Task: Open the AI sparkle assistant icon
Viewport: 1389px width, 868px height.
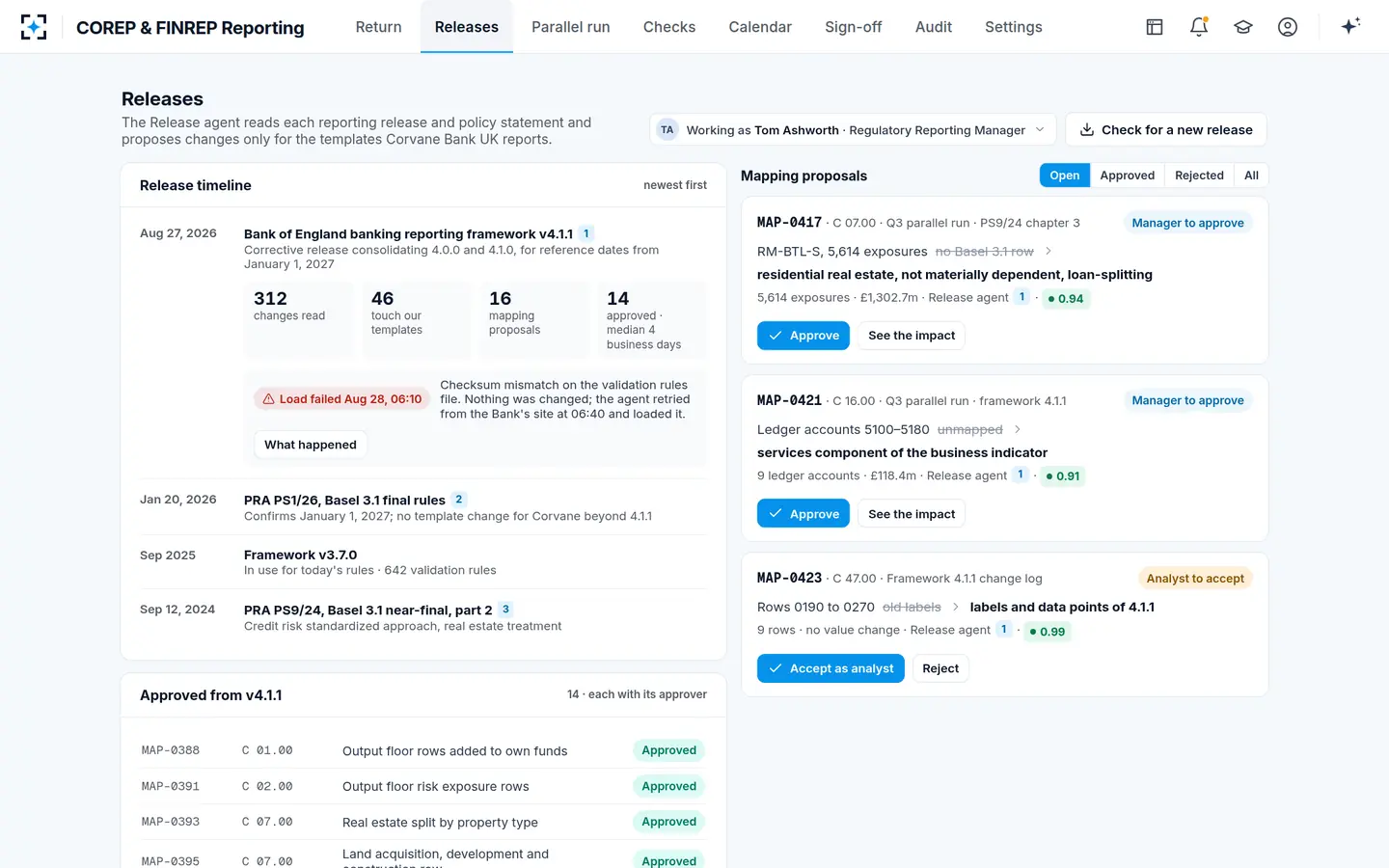Action: (1350, 26)
